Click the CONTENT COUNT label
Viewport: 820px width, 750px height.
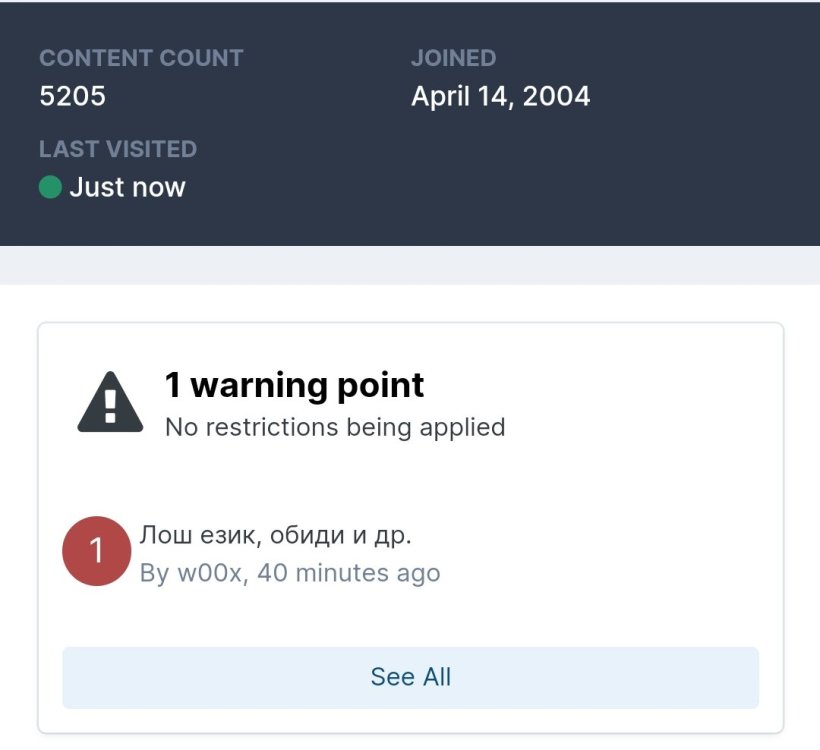pos(141,58)
